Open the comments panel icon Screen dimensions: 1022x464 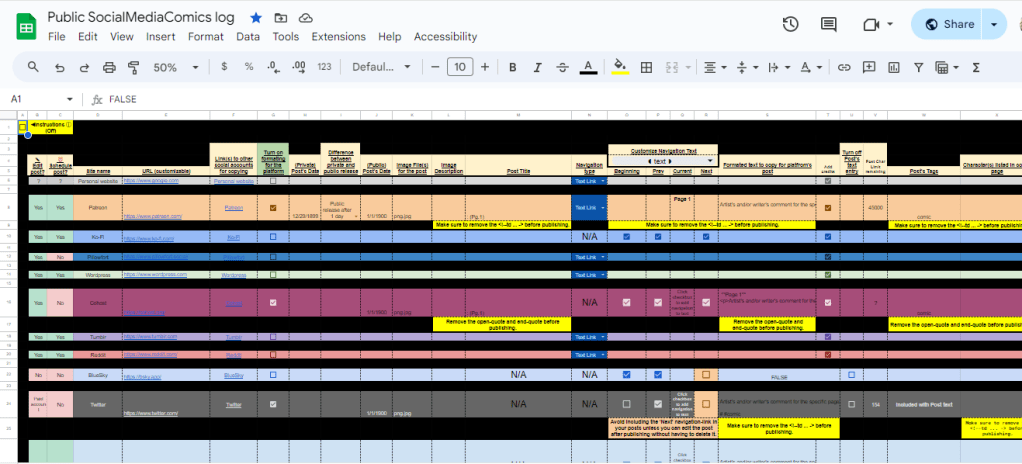coord(828,25)
